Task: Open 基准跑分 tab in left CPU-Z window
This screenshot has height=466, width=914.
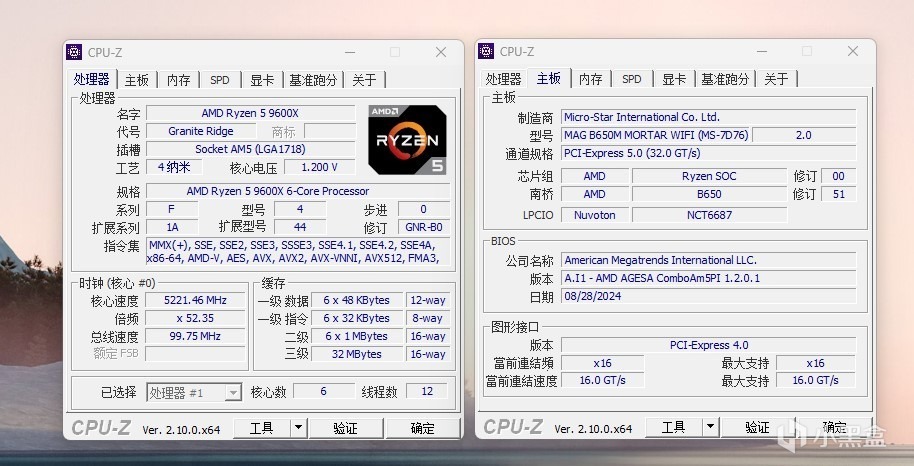Action: 314,80
